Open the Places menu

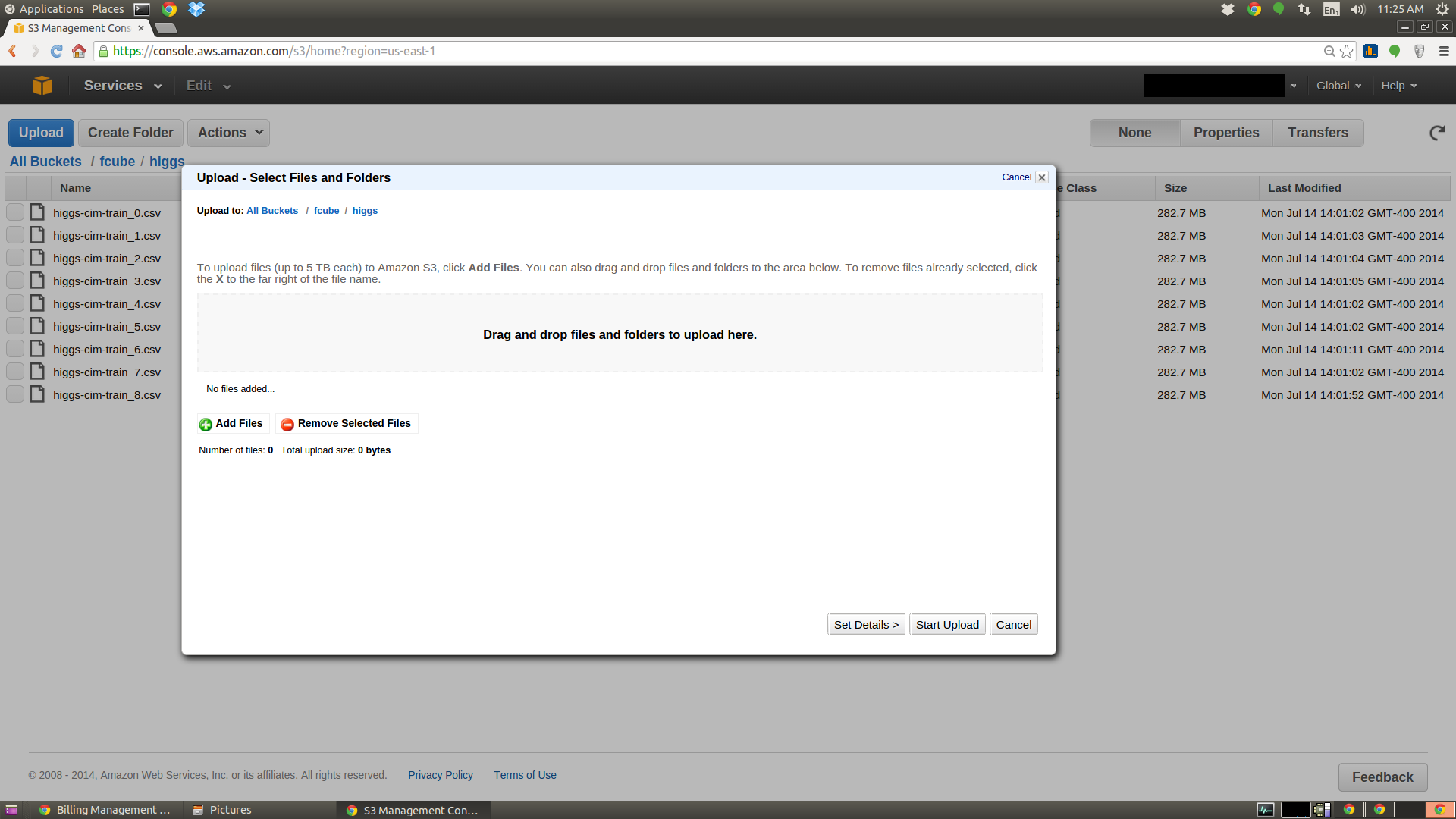click(108, 9)
